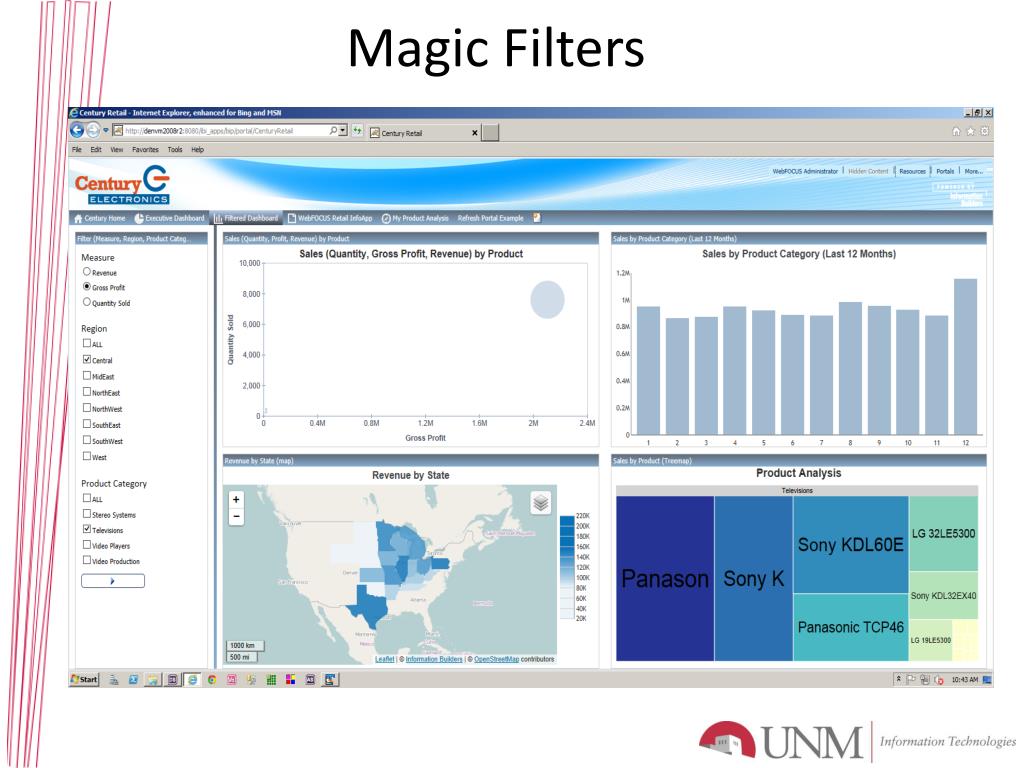This screenshot has width=1024, height=768.
Task: Open the address bar autocomplete dropdown
Action: [343, 131]
